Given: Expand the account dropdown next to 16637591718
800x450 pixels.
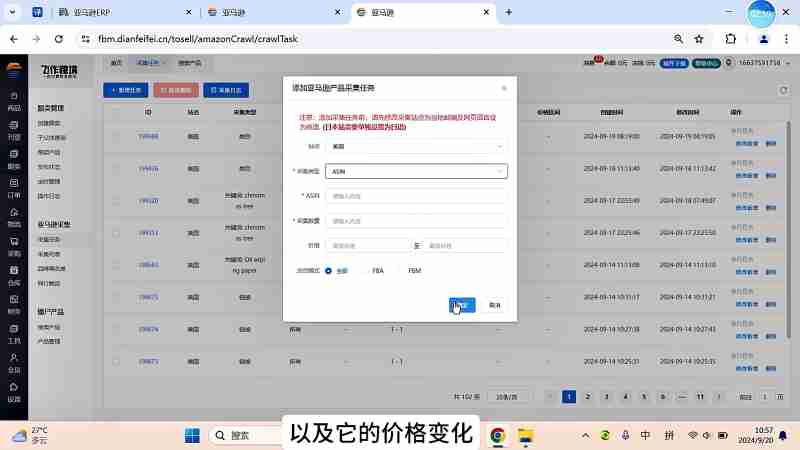Looking at the screenshot, I should 788,63.
